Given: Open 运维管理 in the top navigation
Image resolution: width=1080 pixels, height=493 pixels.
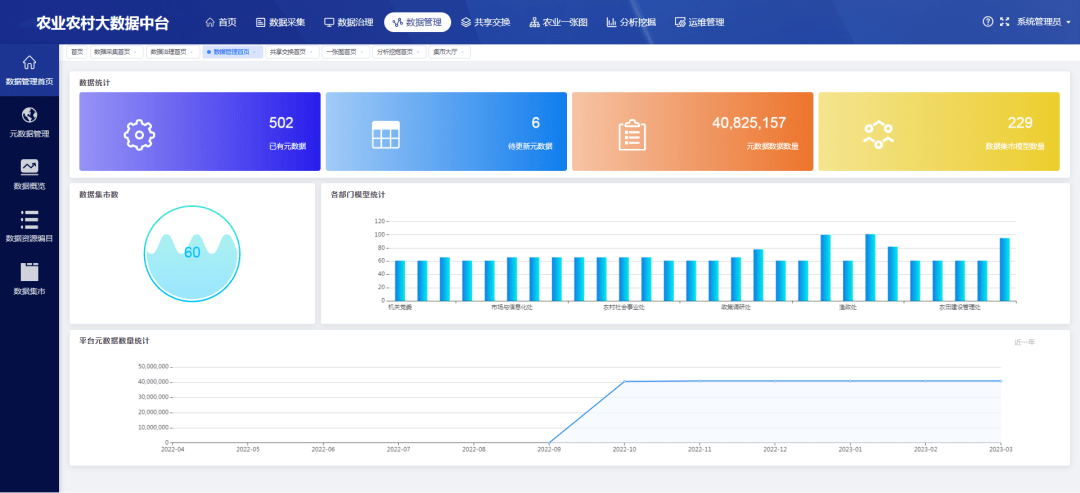Looking at the screenshot, I should pyautogui.click(x=699, y=22).
